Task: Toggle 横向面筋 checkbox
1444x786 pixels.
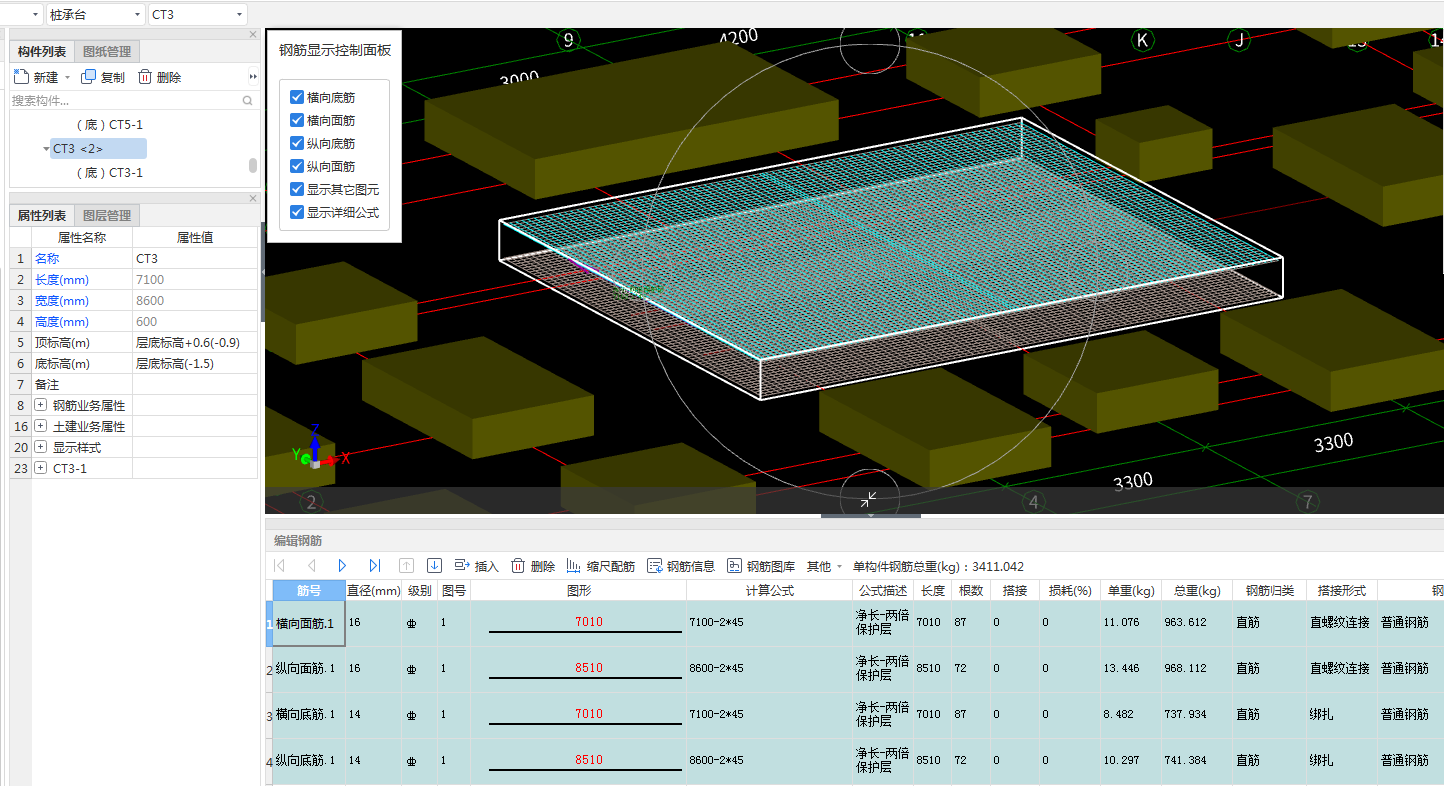Action: [x=297, y=120]
